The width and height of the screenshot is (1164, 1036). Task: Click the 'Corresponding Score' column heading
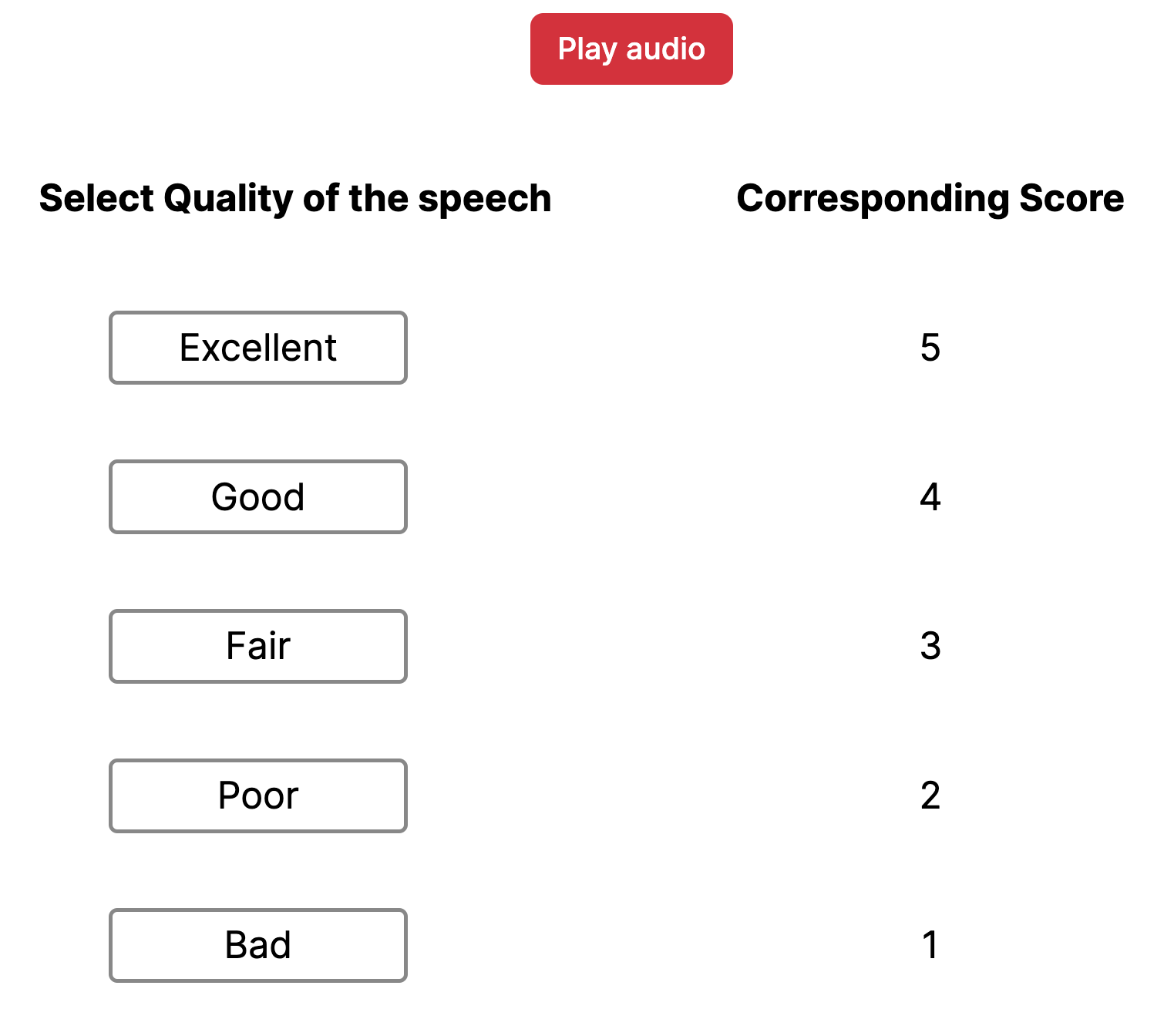coord(930,199)
